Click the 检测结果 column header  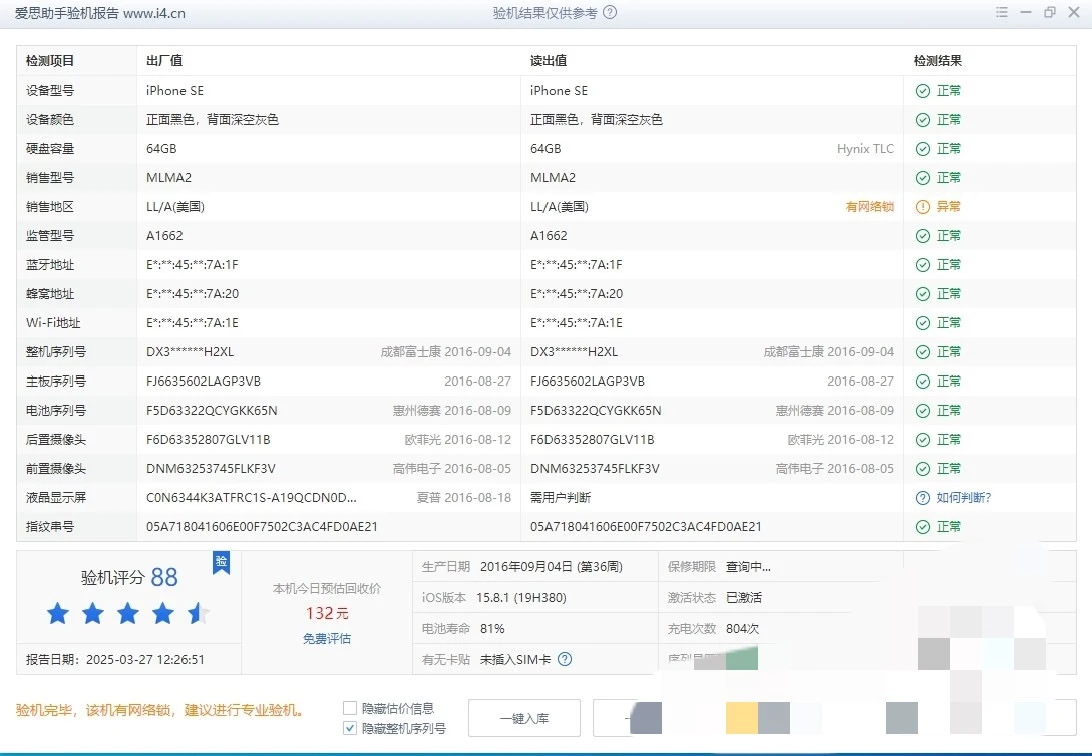point(937,61)
